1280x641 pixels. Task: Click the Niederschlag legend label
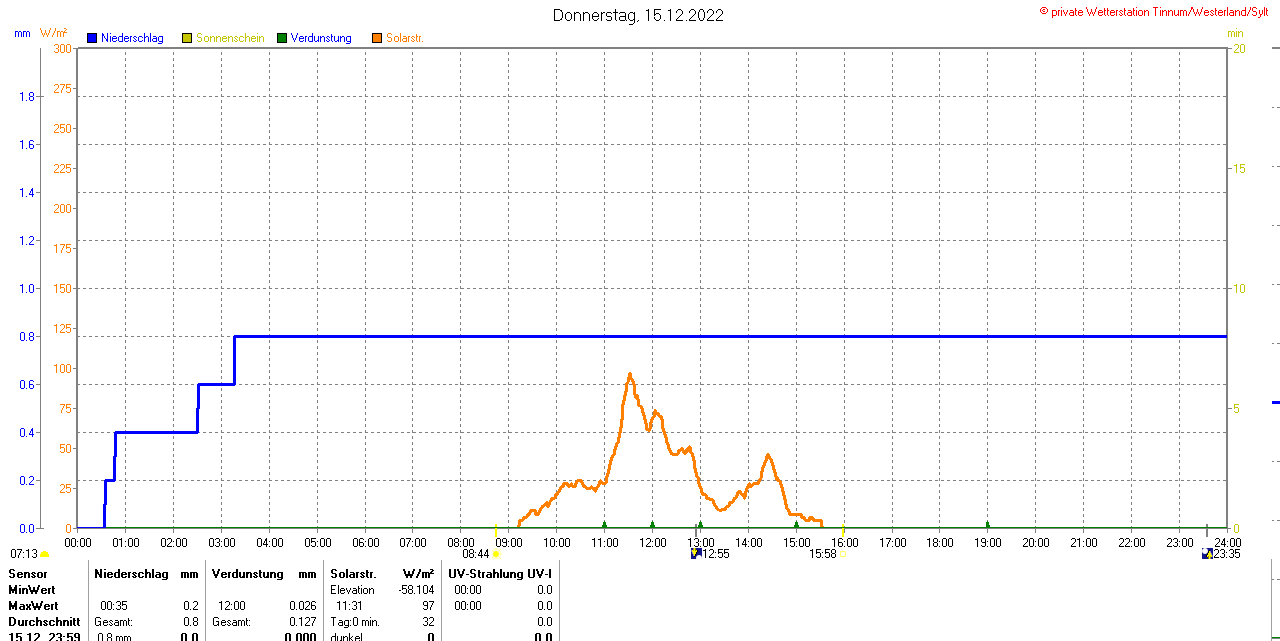pyautogui.click(x=132, y=38)
